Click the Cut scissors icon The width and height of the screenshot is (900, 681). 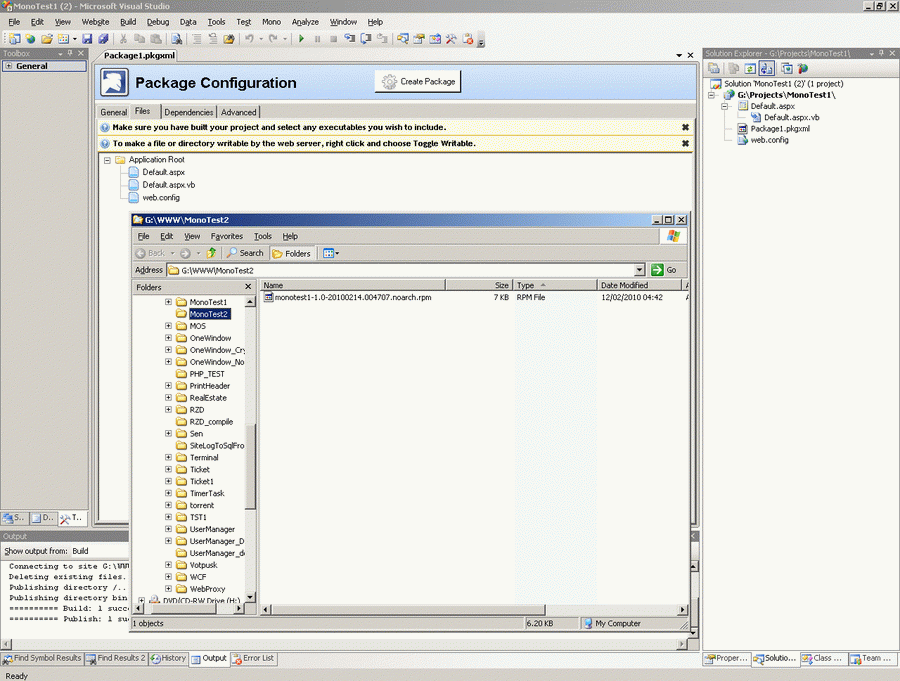(123, 38)
